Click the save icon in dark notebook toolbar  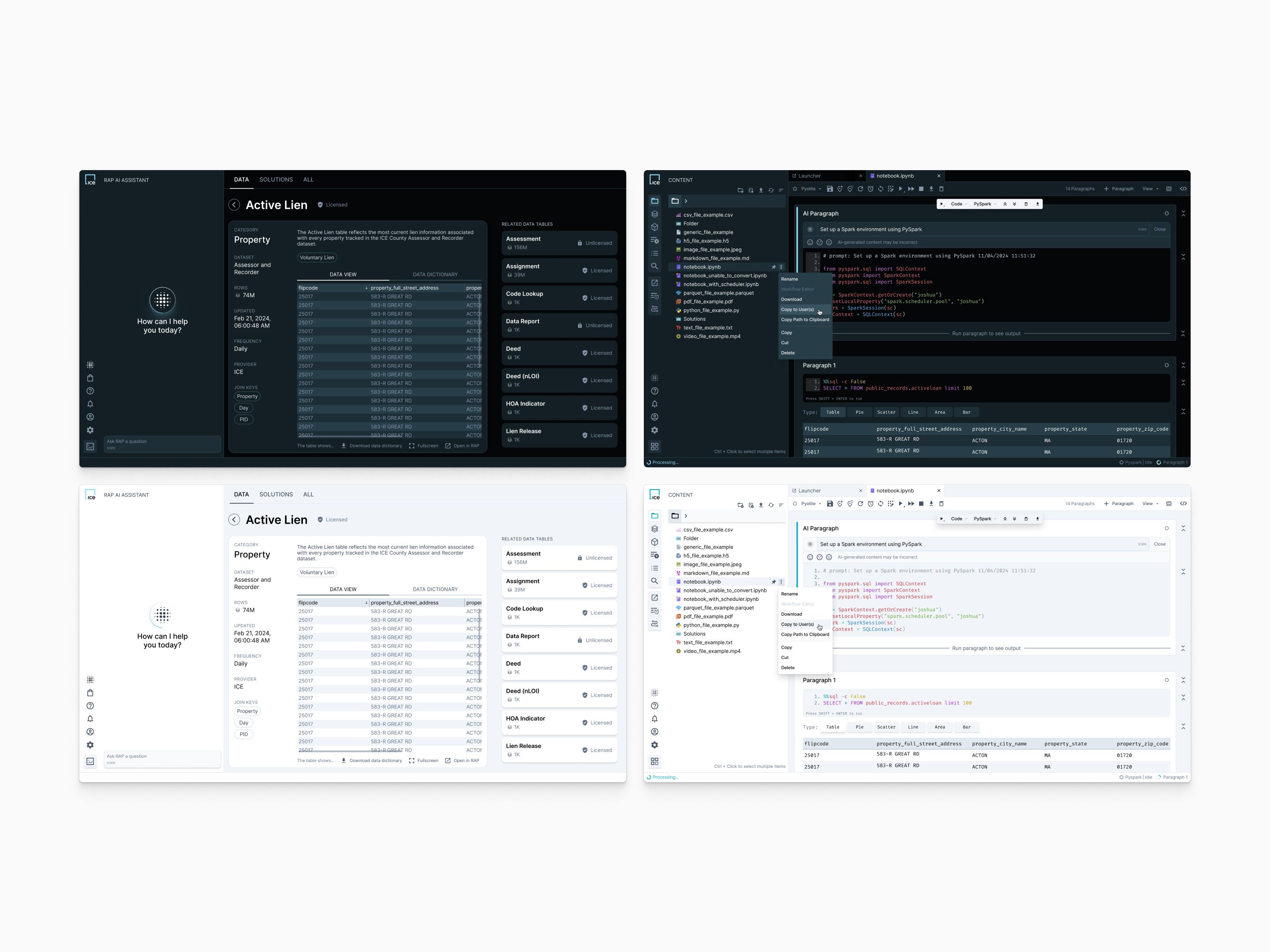pyautogui.click(x=829, y=189)
